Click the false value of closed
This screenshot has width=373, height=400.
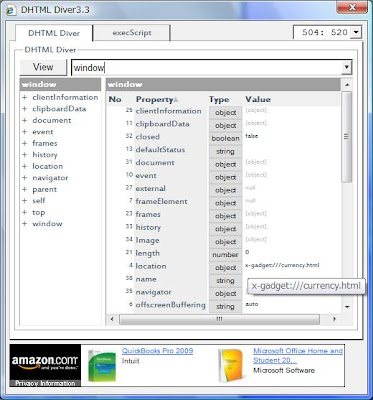click(x=252, y=136)
